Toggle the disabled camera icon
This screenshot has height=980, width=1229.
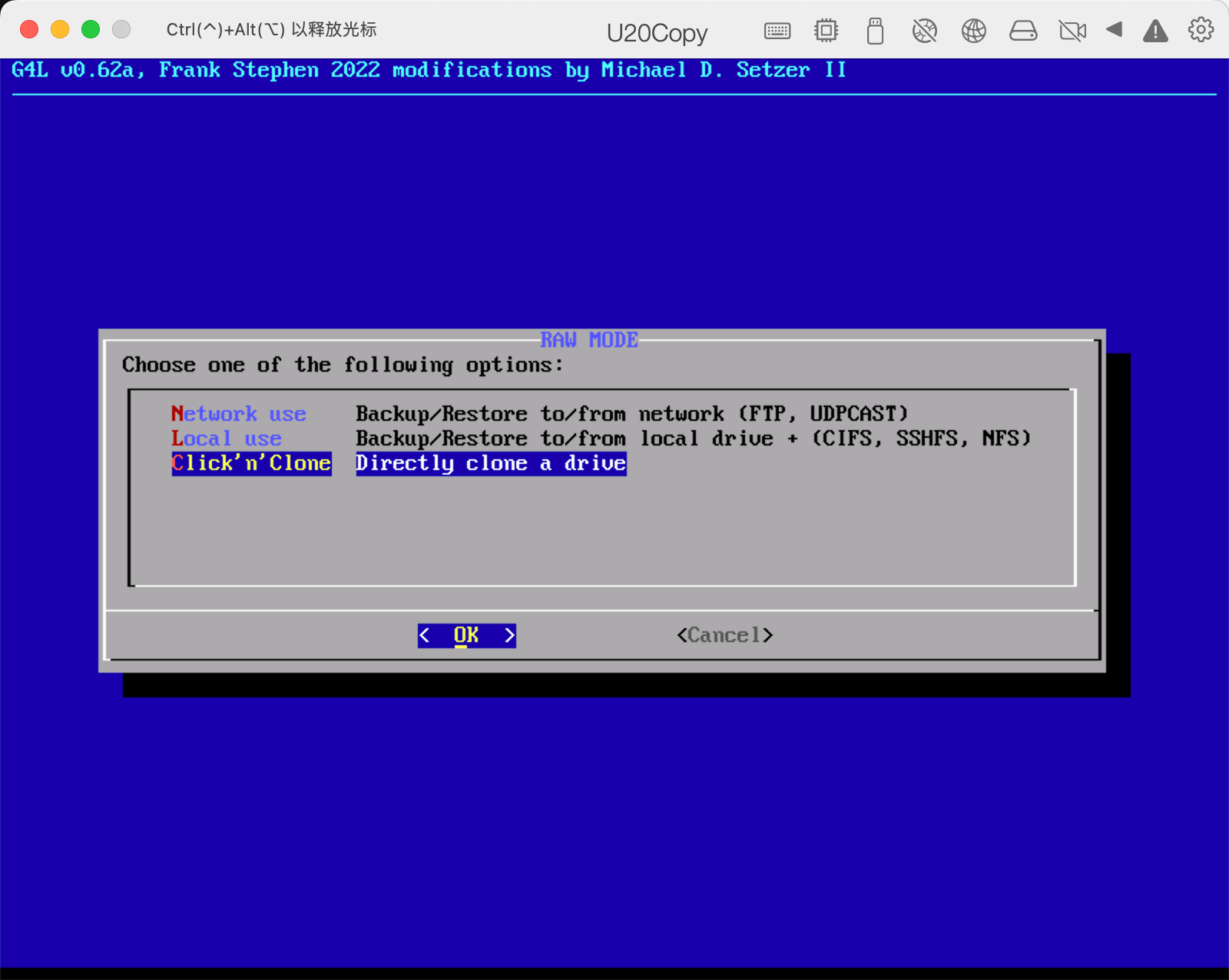click(x=1072, y=30)
